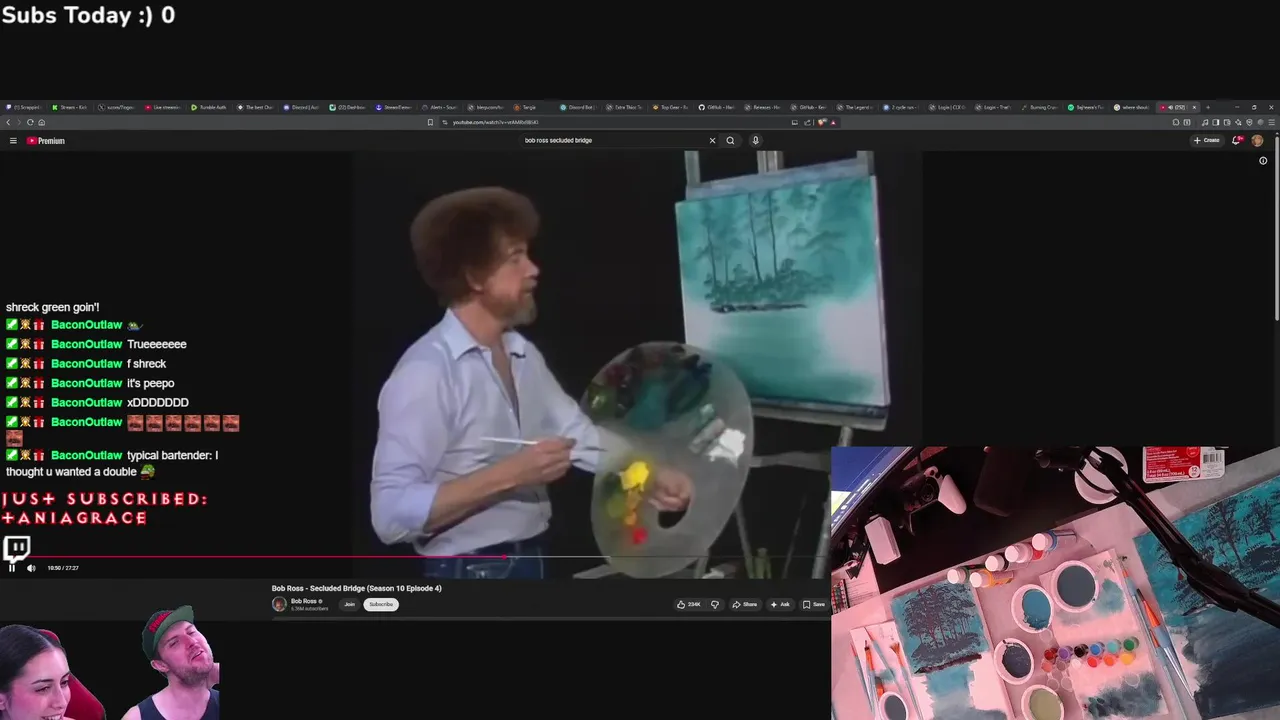Image resolution: width=1280 pixels, height=720 pixels.
Task: Click the Twitch logo in the overlay
Action: (17, 547)
